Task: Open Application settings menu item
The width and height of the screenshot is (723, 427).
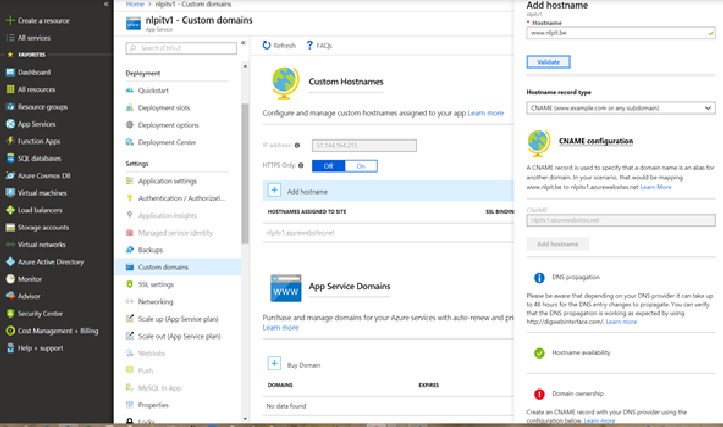Action: [x=167, y=181]
